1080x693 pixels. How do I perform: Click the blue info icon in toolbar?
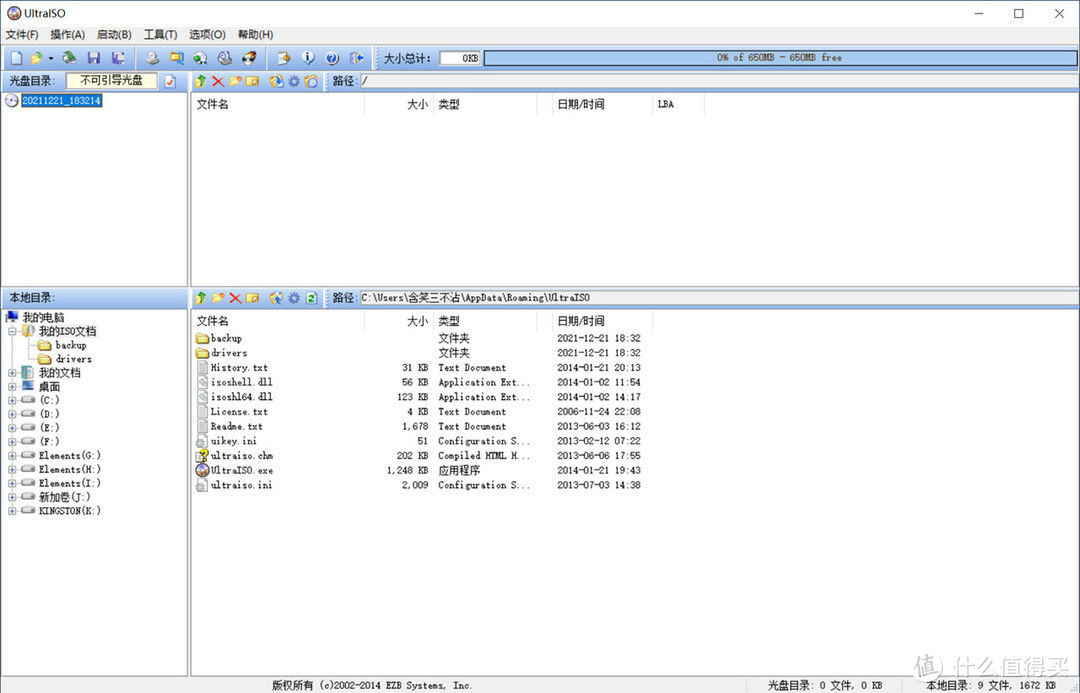(308, 58)
